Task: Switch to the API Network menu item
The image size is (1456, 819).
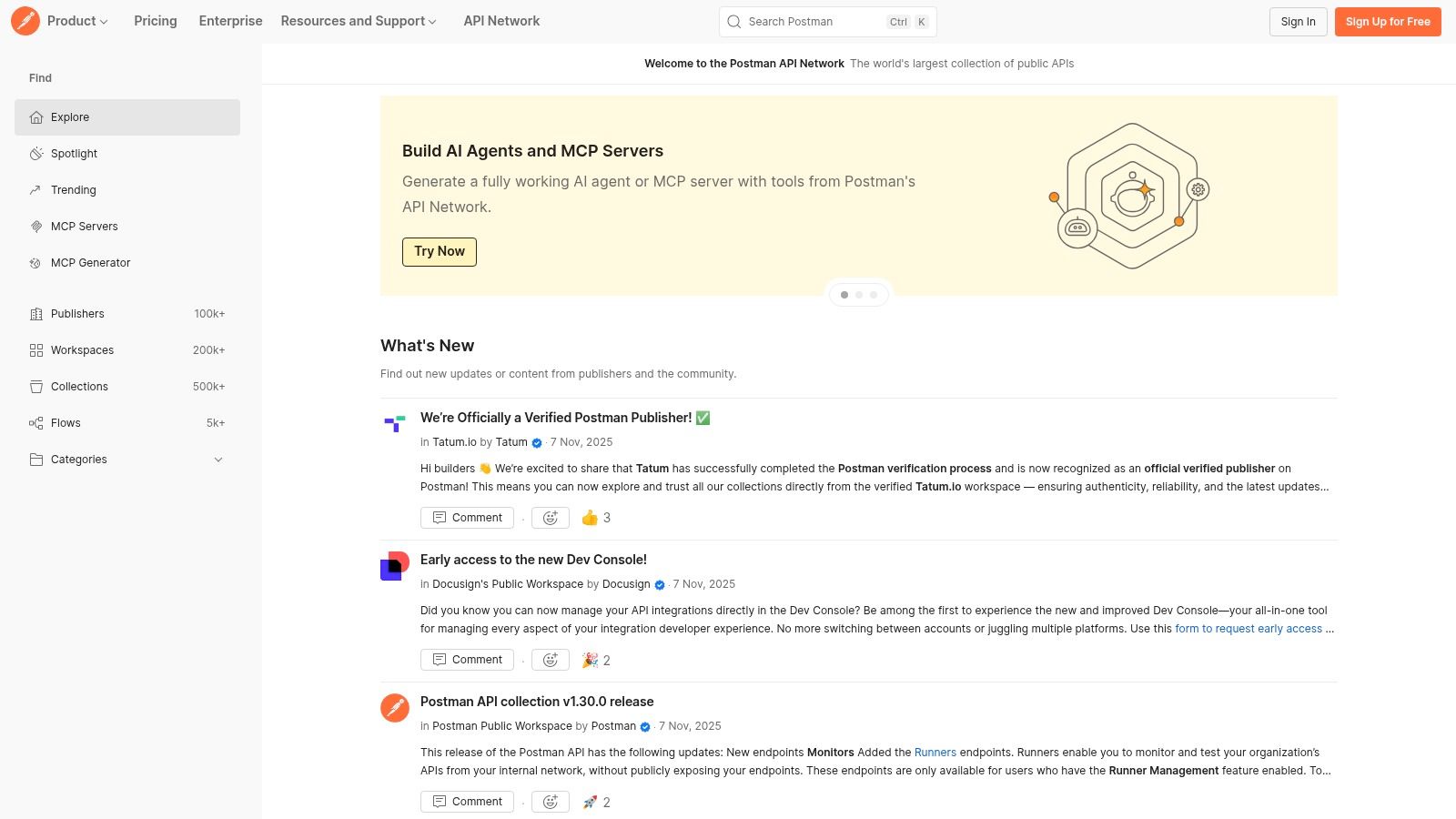Action: 501,21
